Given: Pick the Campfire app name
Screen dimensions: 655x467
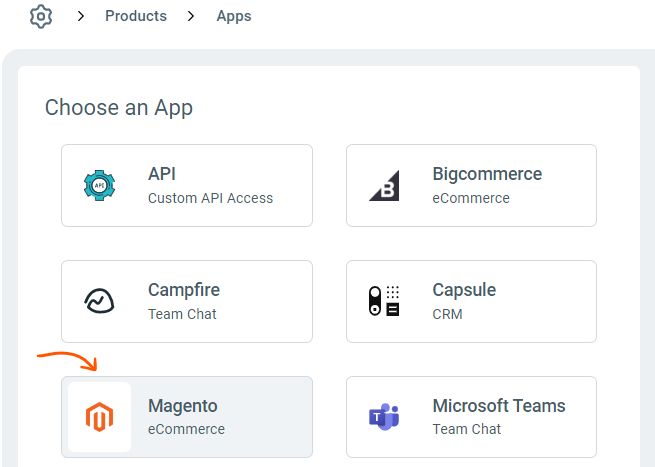Looking at the screenshot, I should point(184,290).
